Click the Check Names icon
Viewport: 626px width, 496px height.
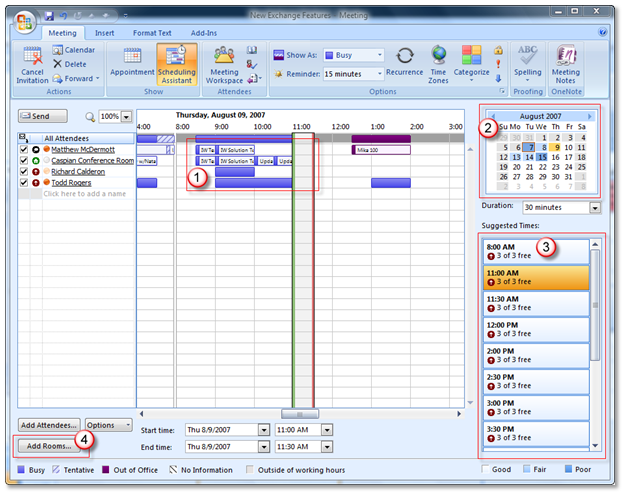pyautogui.click(x=252, y=64)
